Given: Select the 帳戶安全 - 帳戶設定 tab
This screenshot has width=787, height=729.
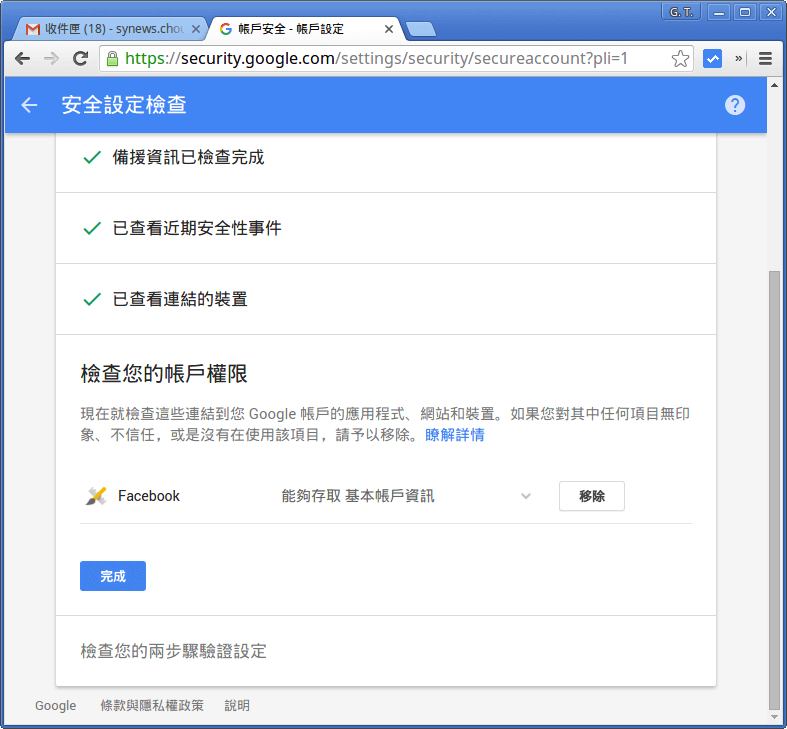Looking at the screenshot, I should pyautogui.click(x=306, y=29).
